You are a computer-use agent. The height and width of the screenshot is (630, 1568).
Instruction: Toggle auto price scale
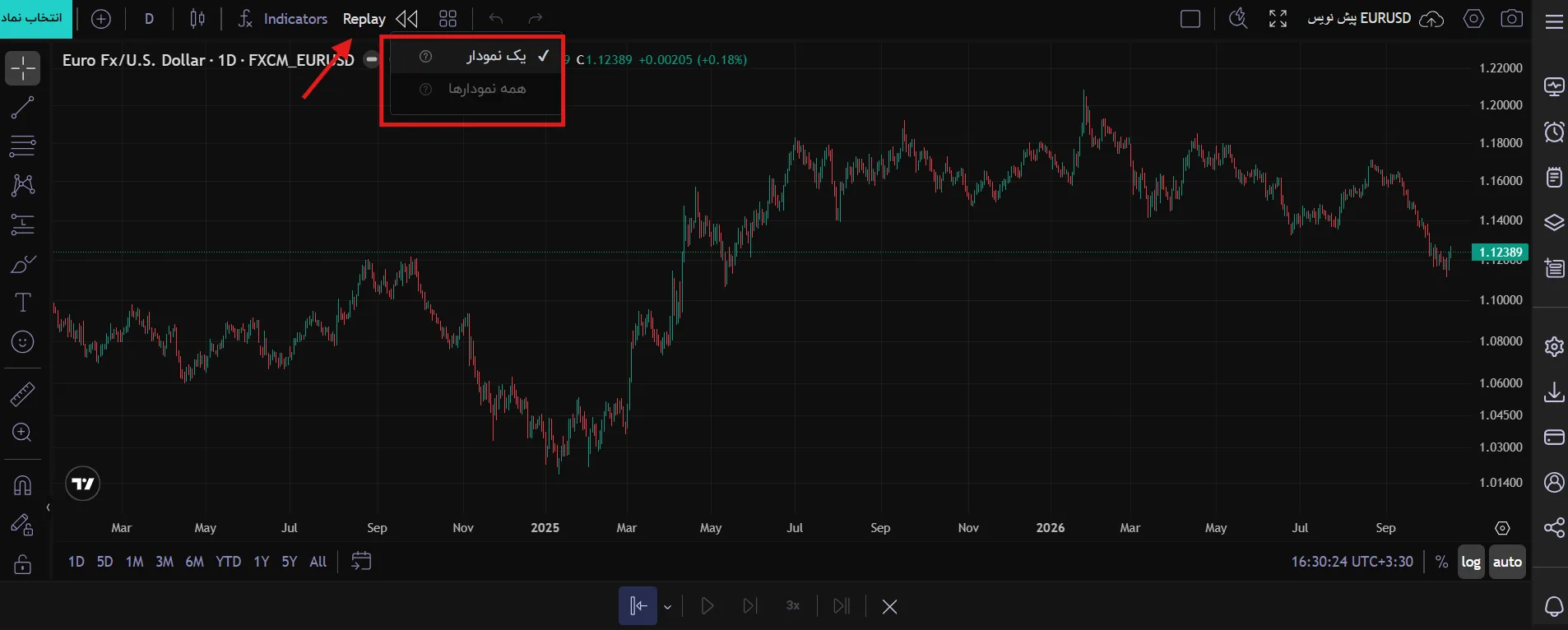[x=1507, y=562]
